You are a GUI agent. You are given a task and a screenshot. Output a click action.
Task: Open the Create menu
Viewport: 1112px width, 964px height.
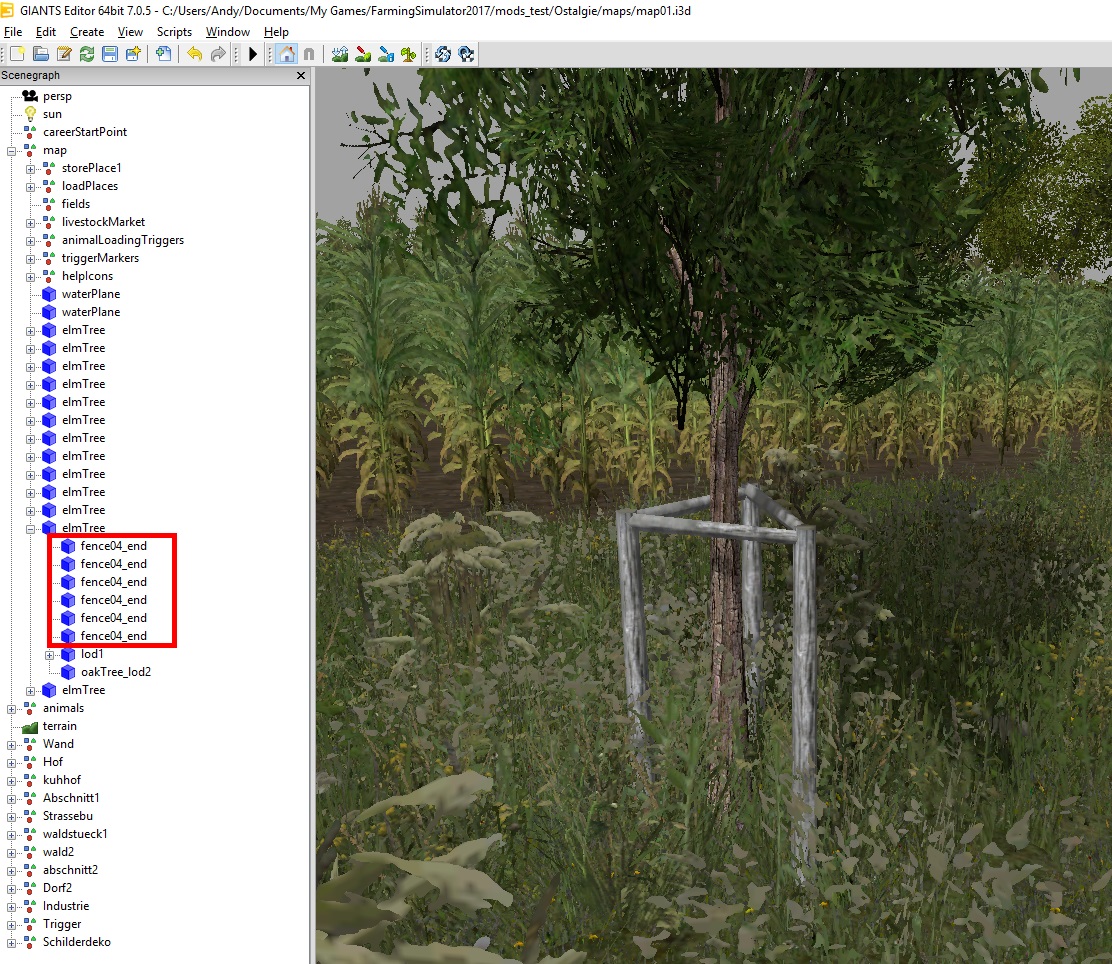pos(87,32)
